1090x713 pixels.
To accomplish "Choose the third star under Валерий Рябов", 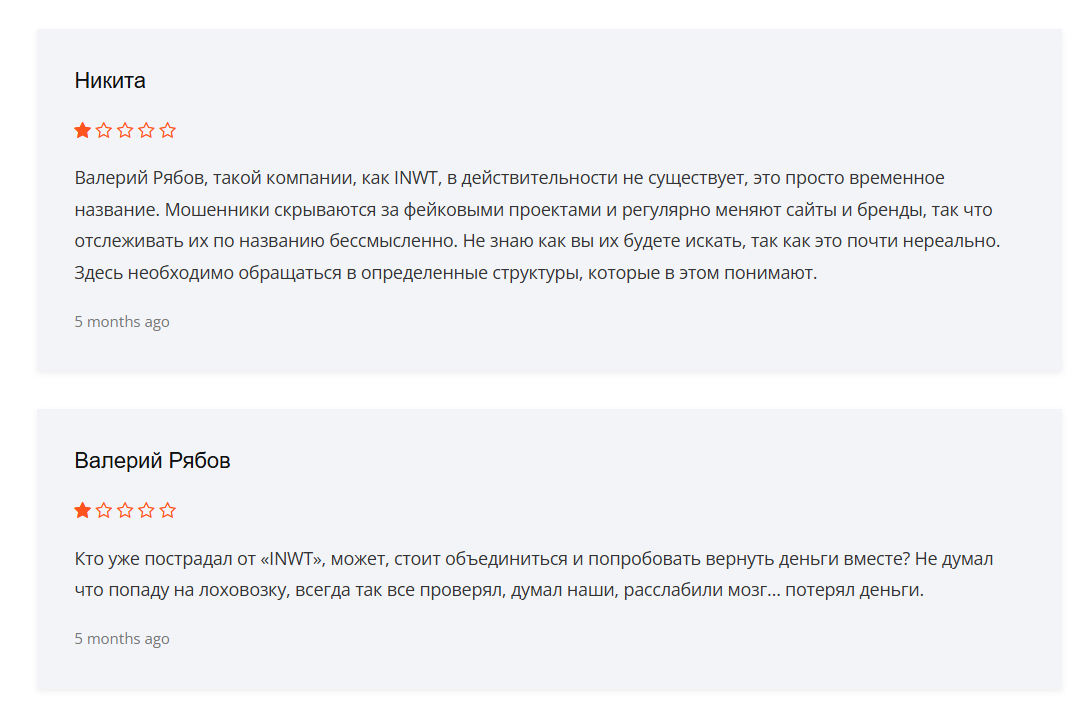I will click(x=125, y=510).
